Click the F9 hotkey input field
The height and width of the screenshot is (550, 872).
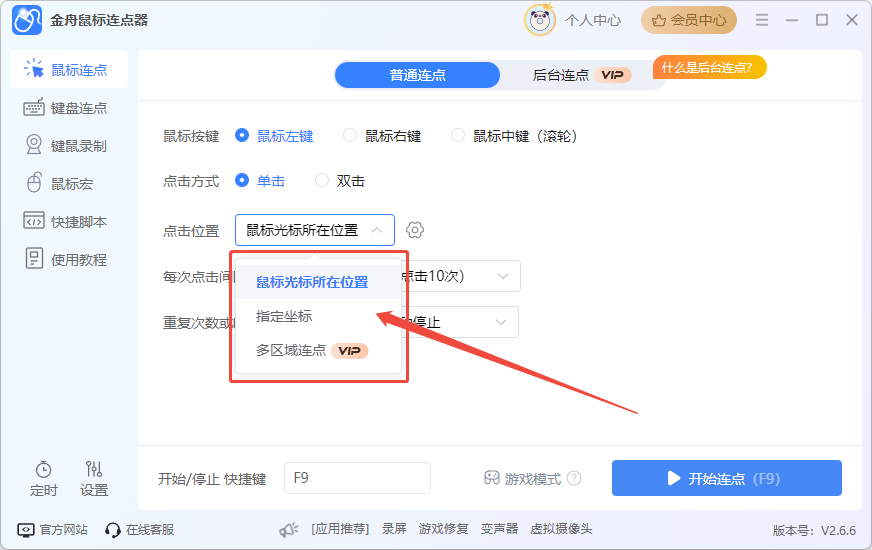pos(358,478)
